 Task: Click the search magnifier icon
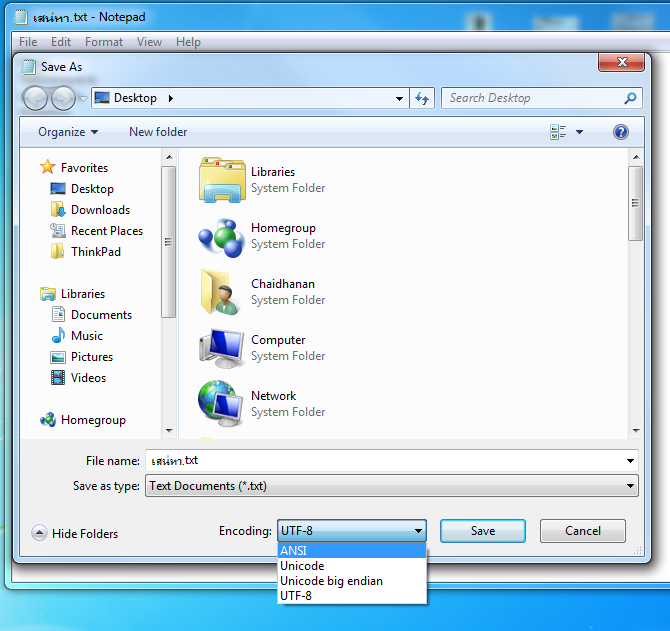pyautogui.click(x=630, y=98)
